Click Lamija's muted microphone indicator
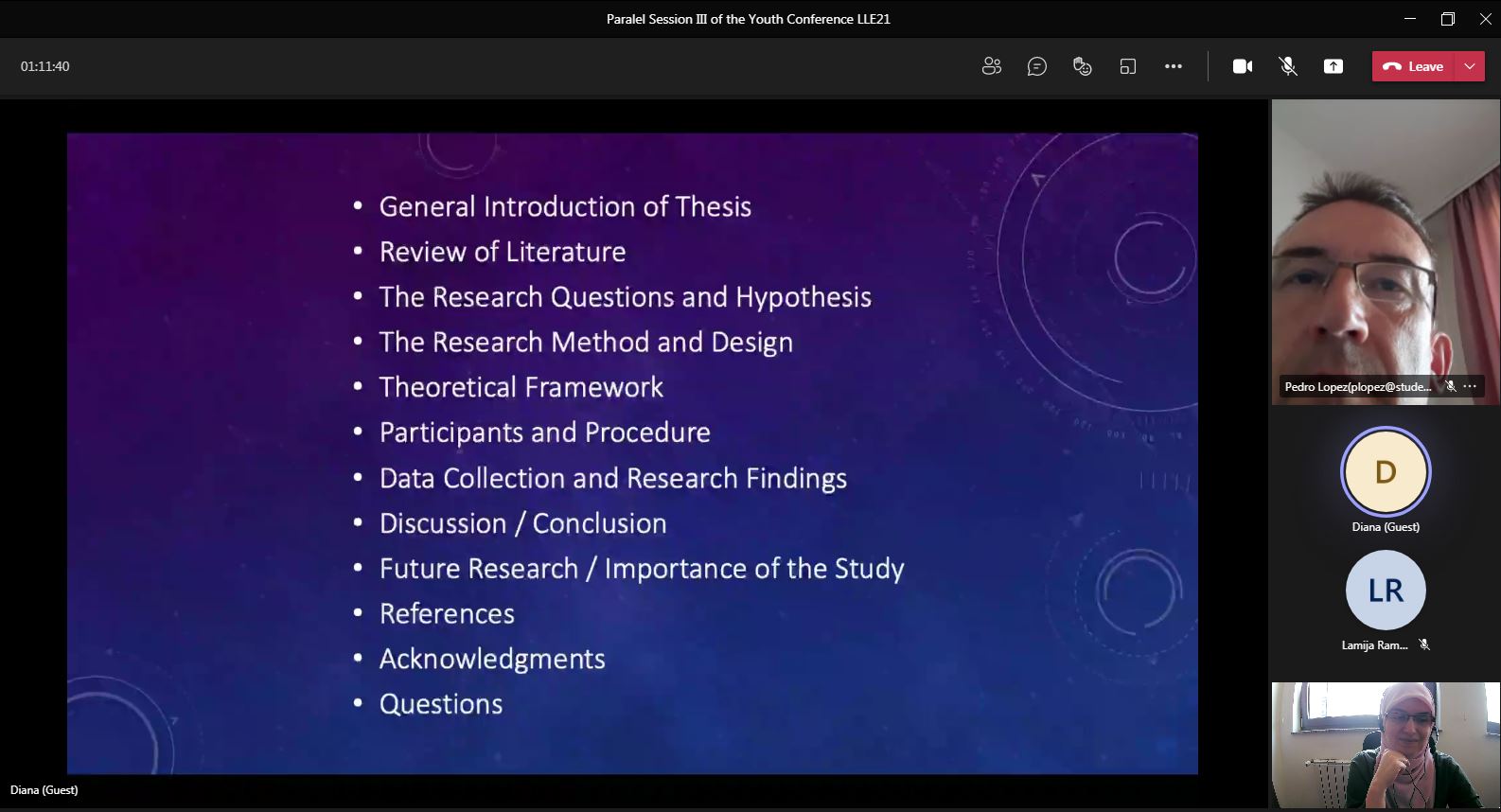1501x812 pixels. point(1424,644)
